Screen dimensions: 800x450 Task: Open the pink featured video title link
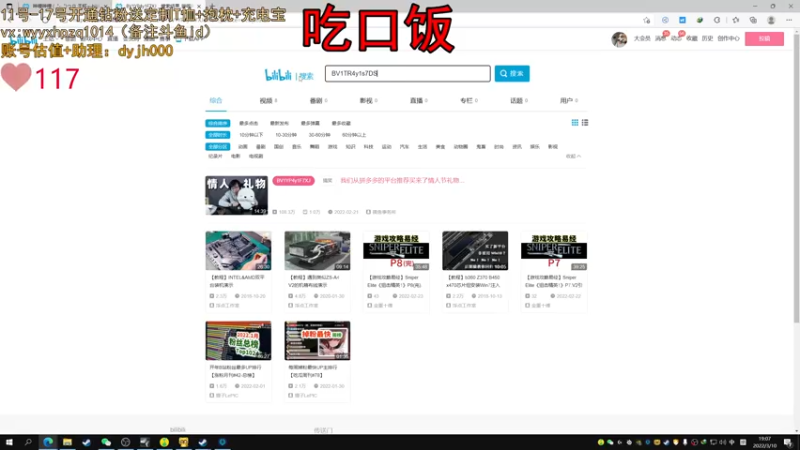click(x=402, y=181)
